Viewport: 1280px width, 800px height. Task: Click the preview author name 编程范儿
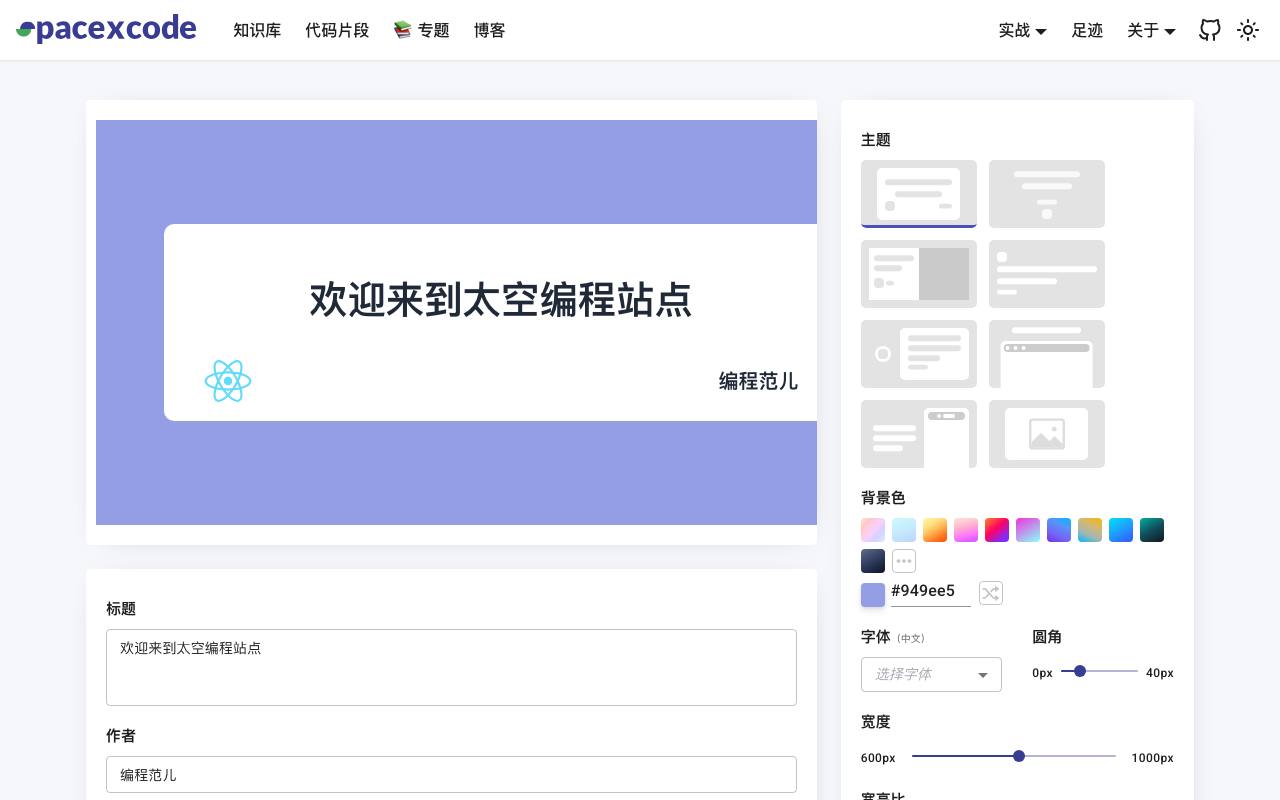pos(758,381)
